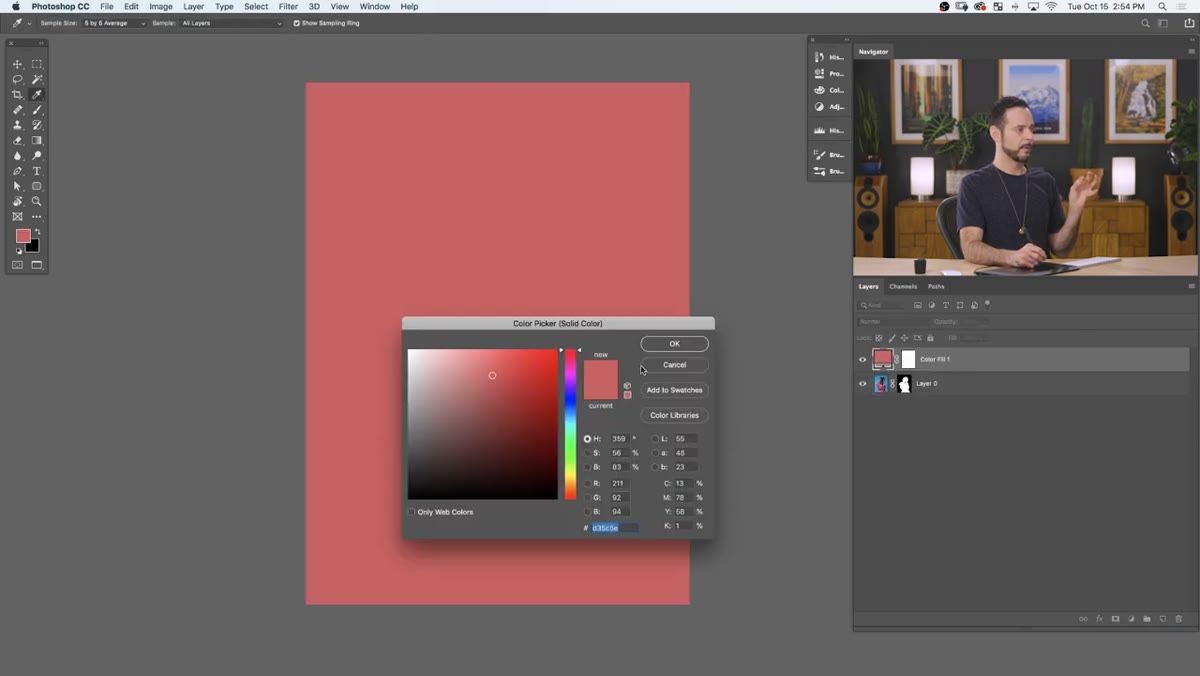
Task: Open the Layer menu
Action: point(193,6)
